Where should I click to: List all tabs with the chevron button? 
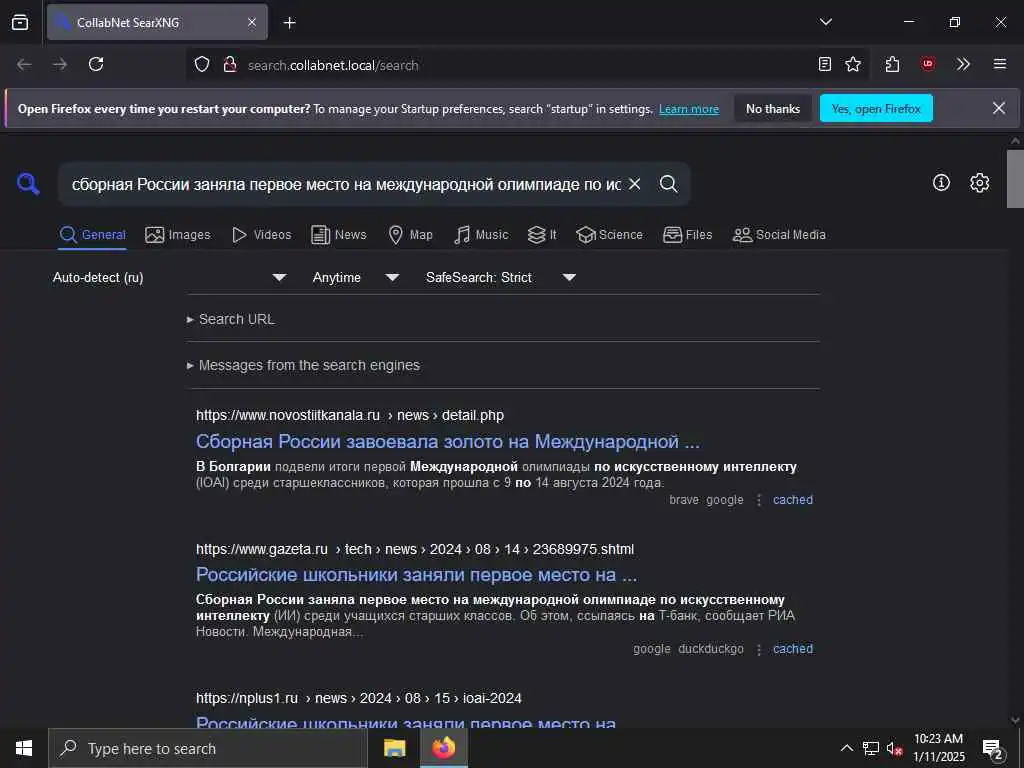point(825,22)
